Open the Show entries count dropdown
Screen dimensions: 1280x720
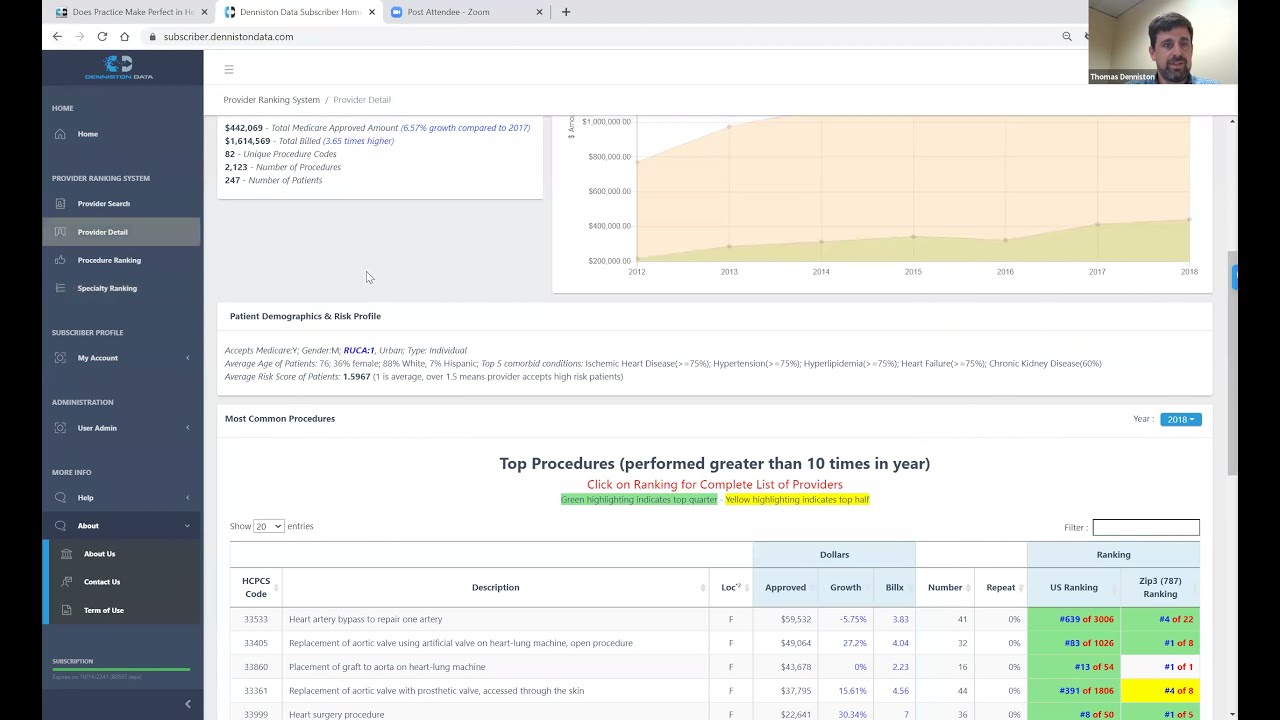point(268,526)
